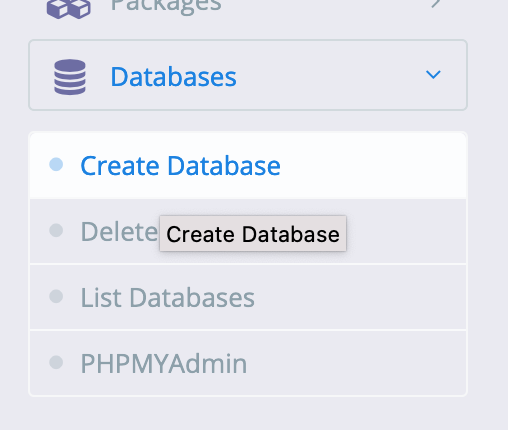This screenshot has height=430, width=510.
Task: Click the bullet dot beside Delete
Action: click(56, 230)
